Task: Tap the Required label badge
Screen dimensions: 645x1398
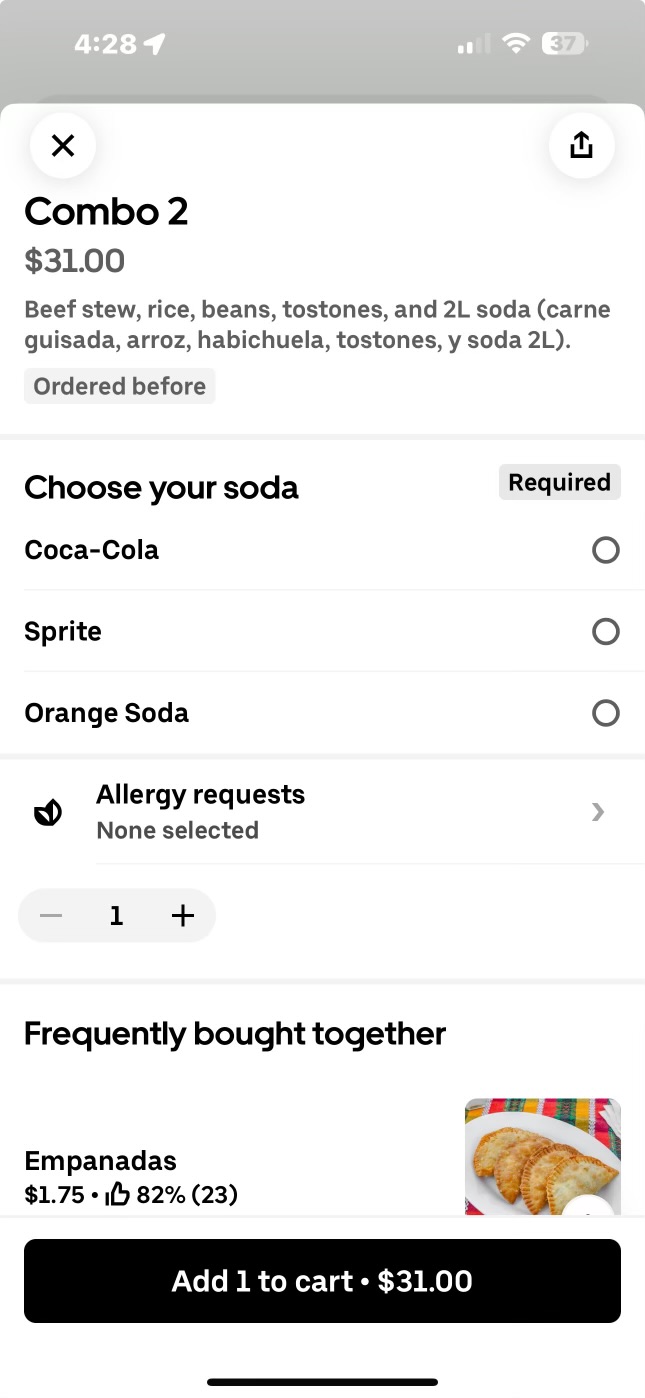Action: 559,483
